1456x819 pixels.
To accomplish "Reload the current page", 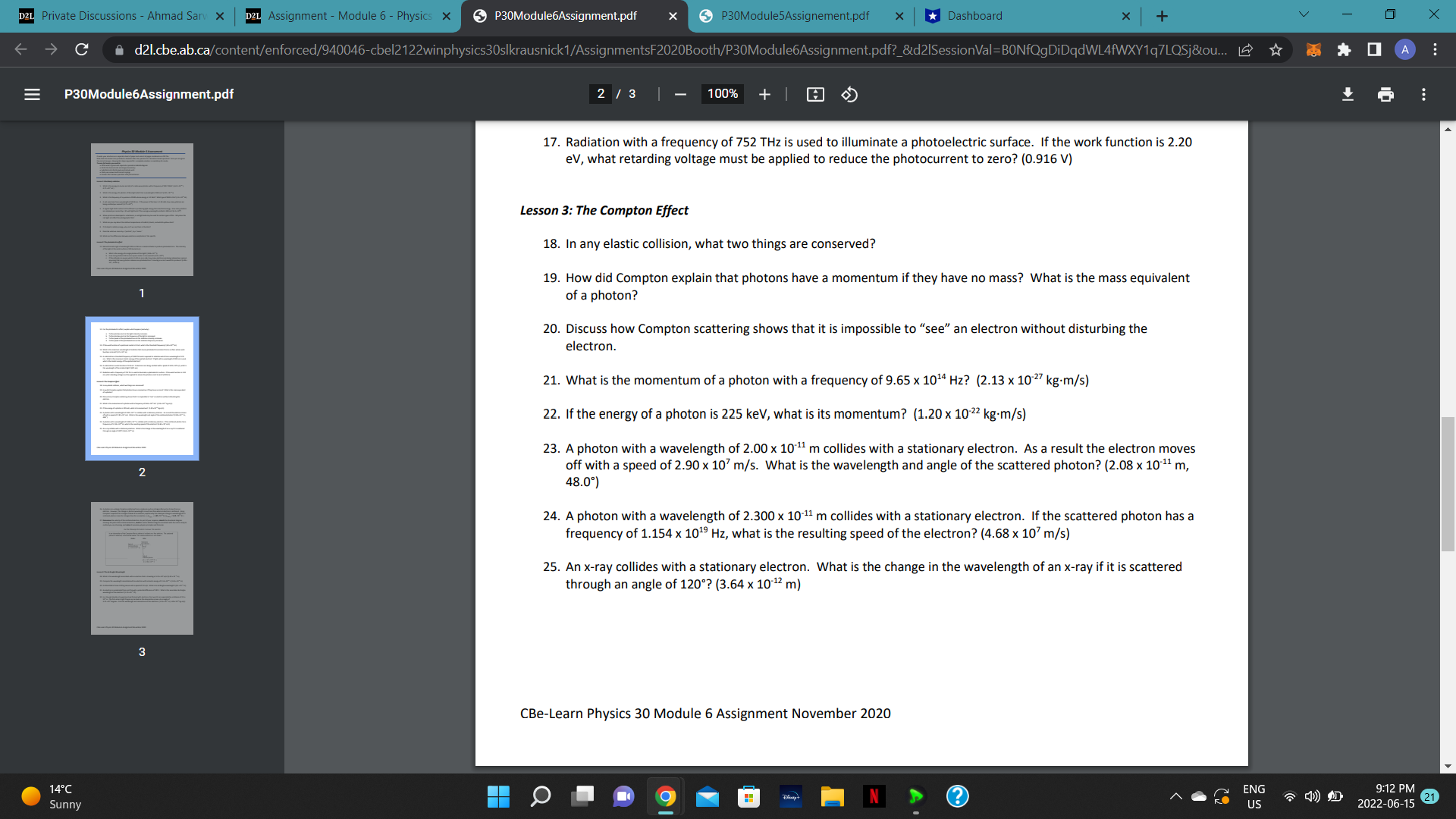I will pyautogui.click(x=81, y=49).
